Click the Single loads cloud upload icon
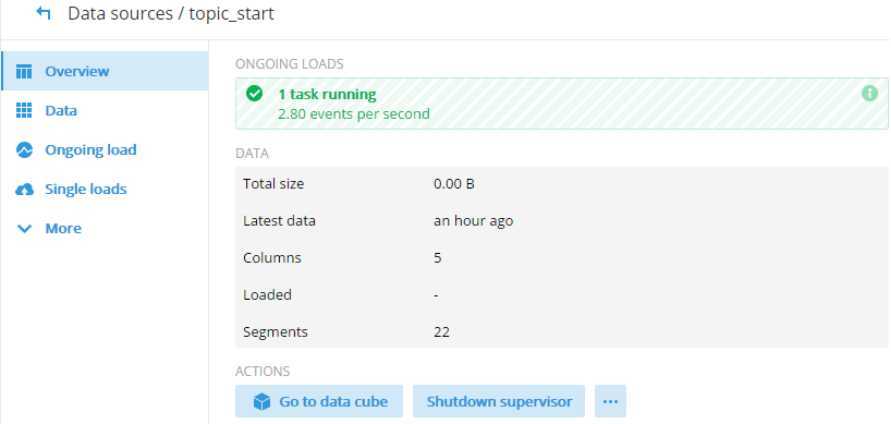This screenshot has height=424, width=891. pos(24,189)
